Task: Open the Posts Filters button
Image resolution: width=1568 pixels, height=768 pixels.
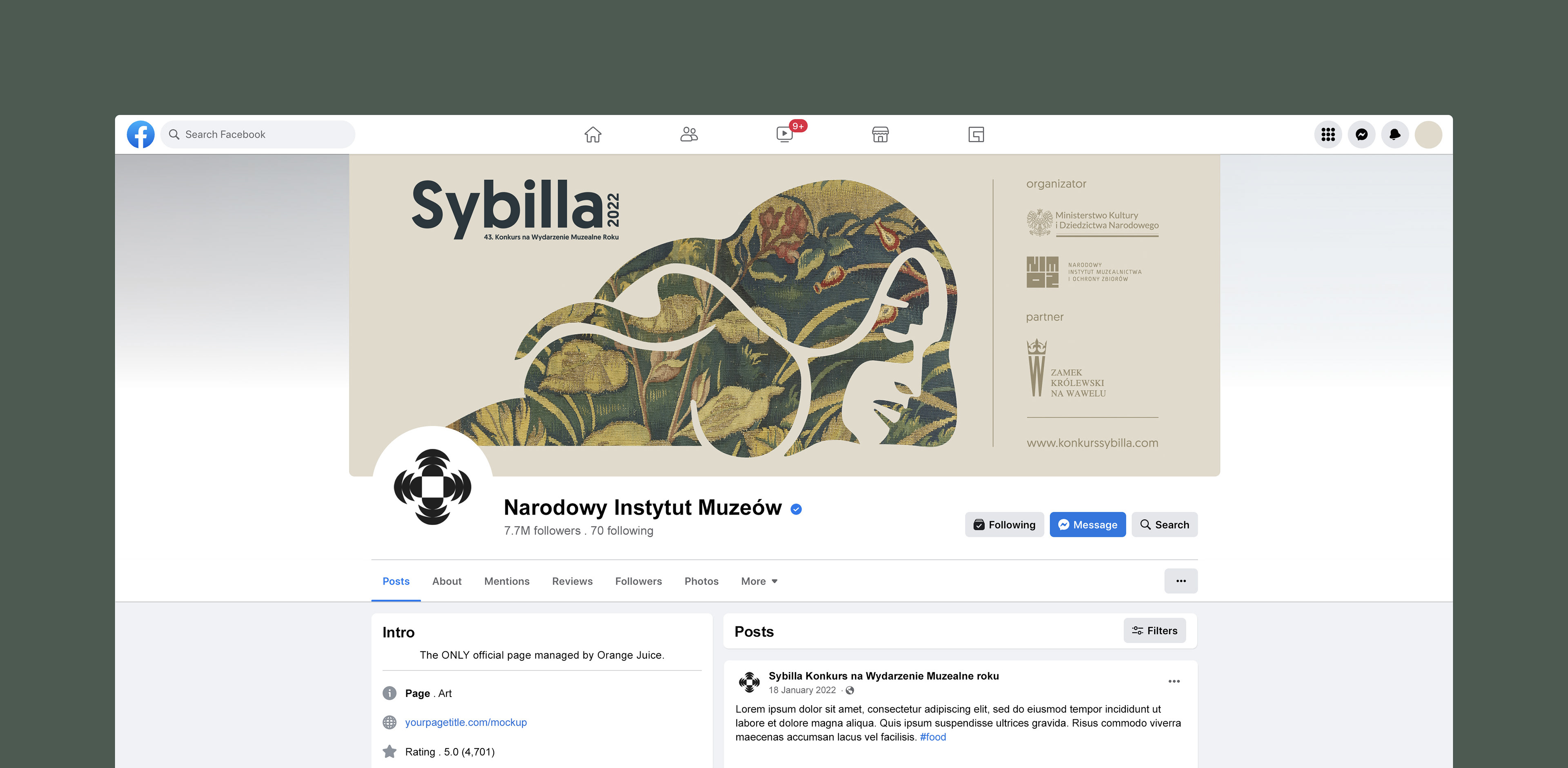Action: [1154, 631]
